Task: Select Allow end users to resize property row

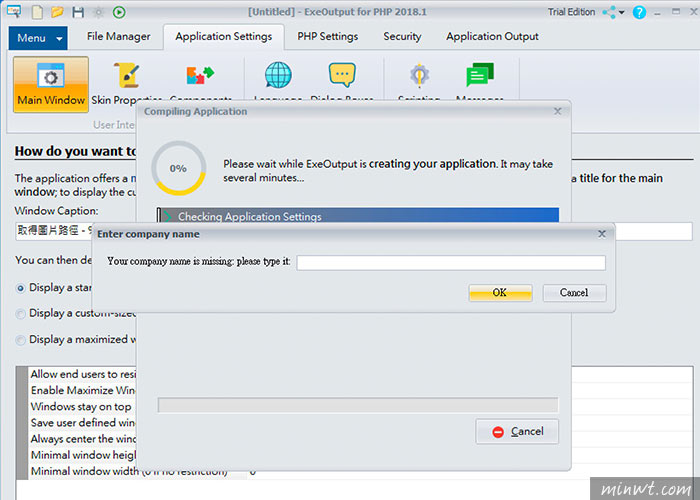Action: (x=83, y=374)
